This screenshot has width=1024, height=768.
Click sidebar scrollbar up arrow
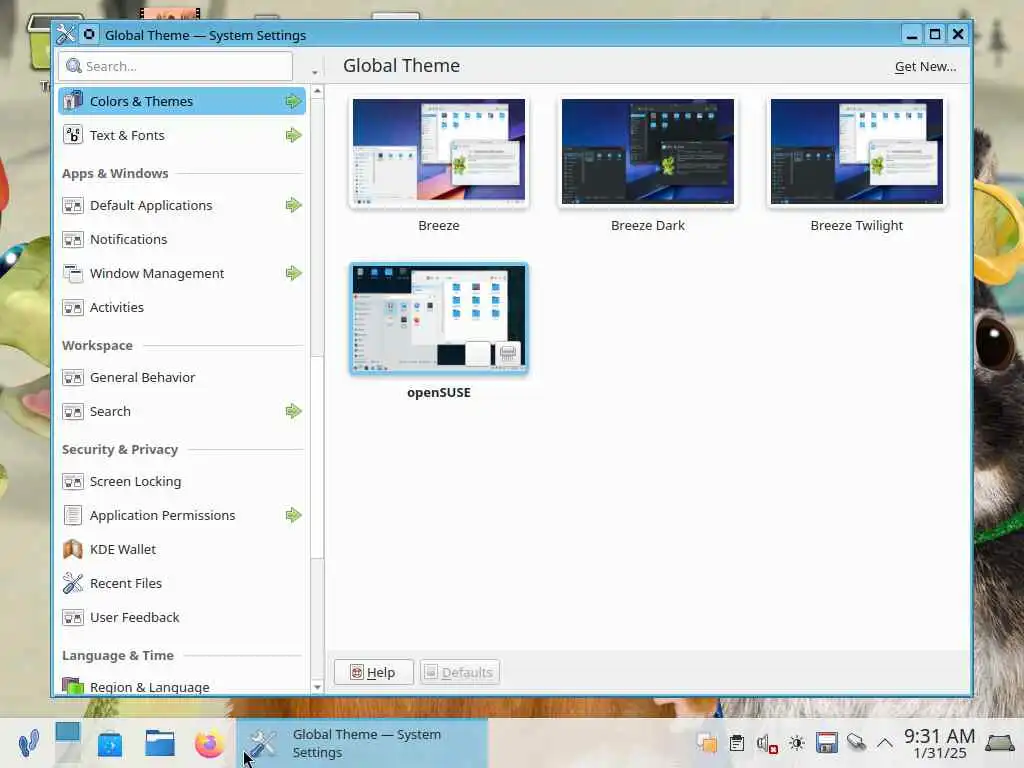[x=317, y=91]
